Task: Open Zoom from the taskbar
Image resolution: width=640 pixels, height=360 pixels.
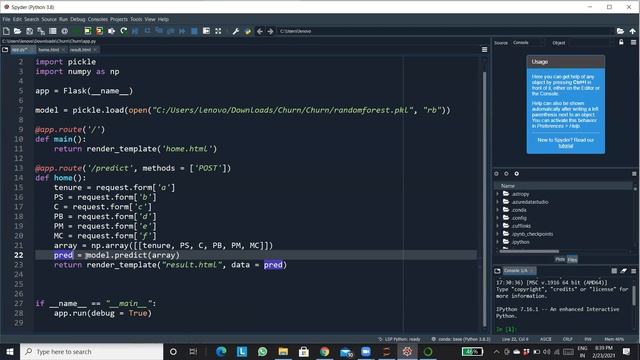Action: coord(366,351)
